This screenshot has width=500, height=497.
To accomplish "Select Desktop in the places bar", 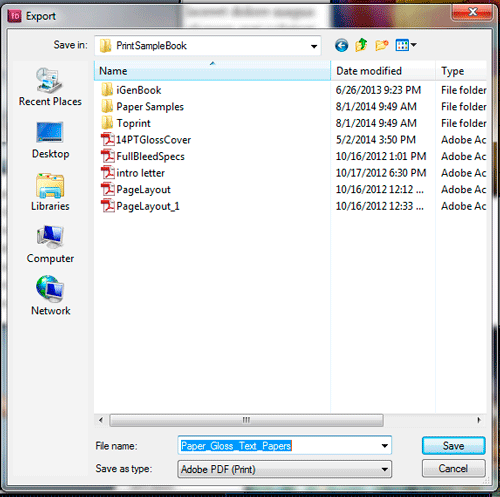I will point(50,140).
